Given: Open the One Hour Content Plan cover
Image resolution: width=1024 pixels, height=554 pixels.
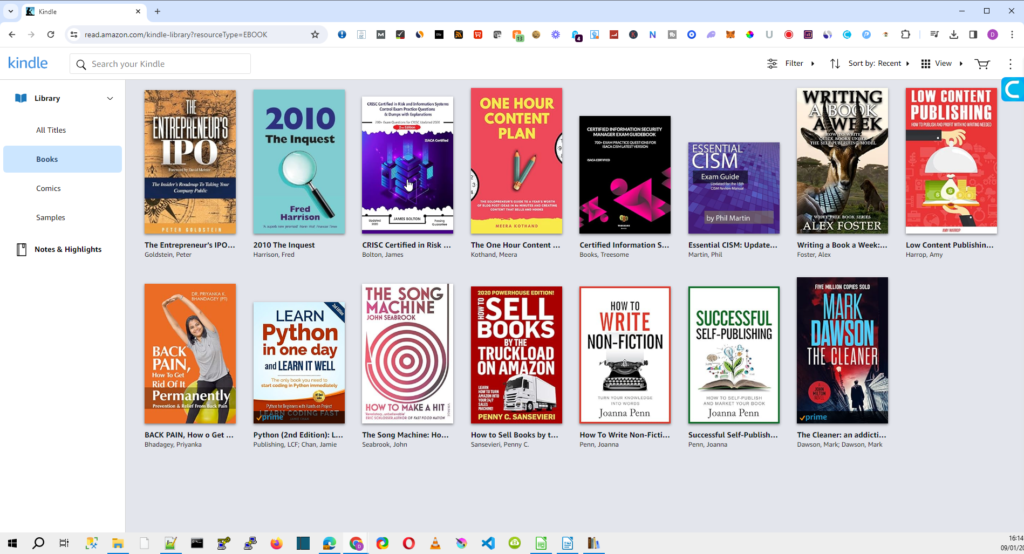Looking at the screenshot, I should click(x=517, y=161).
